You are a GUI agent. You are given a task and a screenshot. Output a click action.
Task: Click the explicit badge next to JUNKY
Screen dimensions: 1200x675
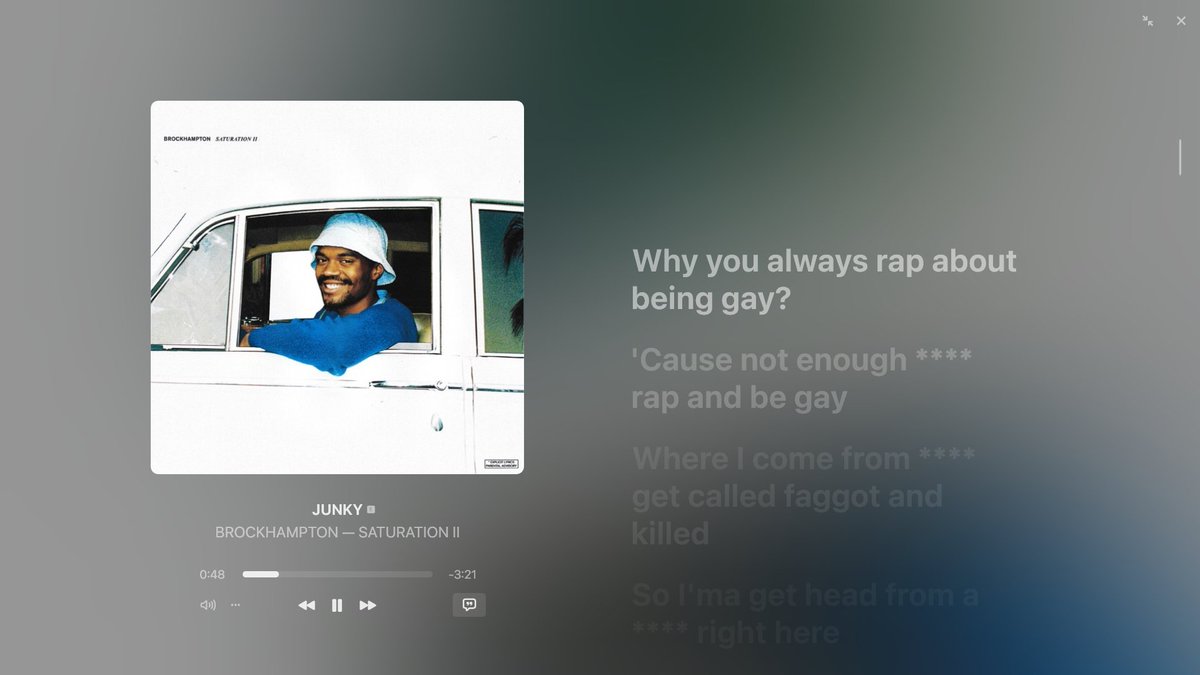pos(371,510)
